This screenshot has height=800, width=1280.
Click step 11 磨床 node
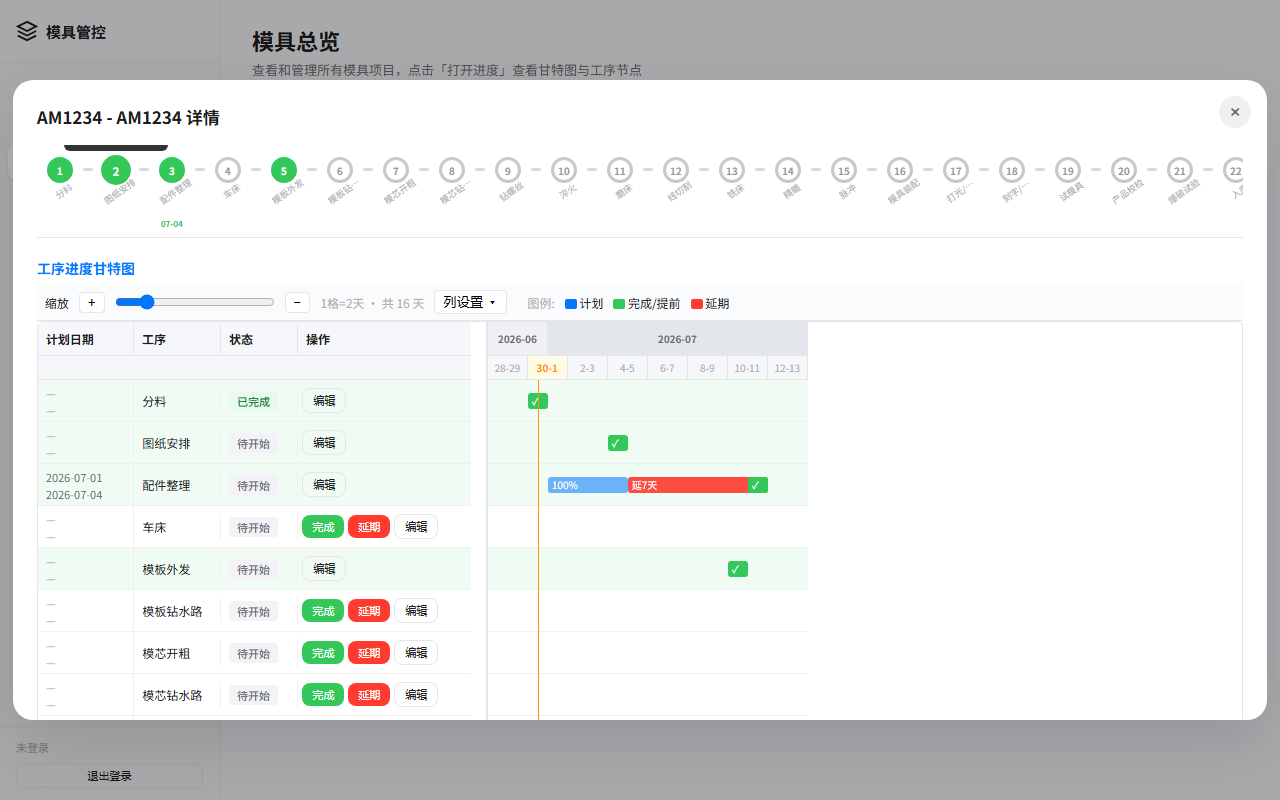point(620,170)
